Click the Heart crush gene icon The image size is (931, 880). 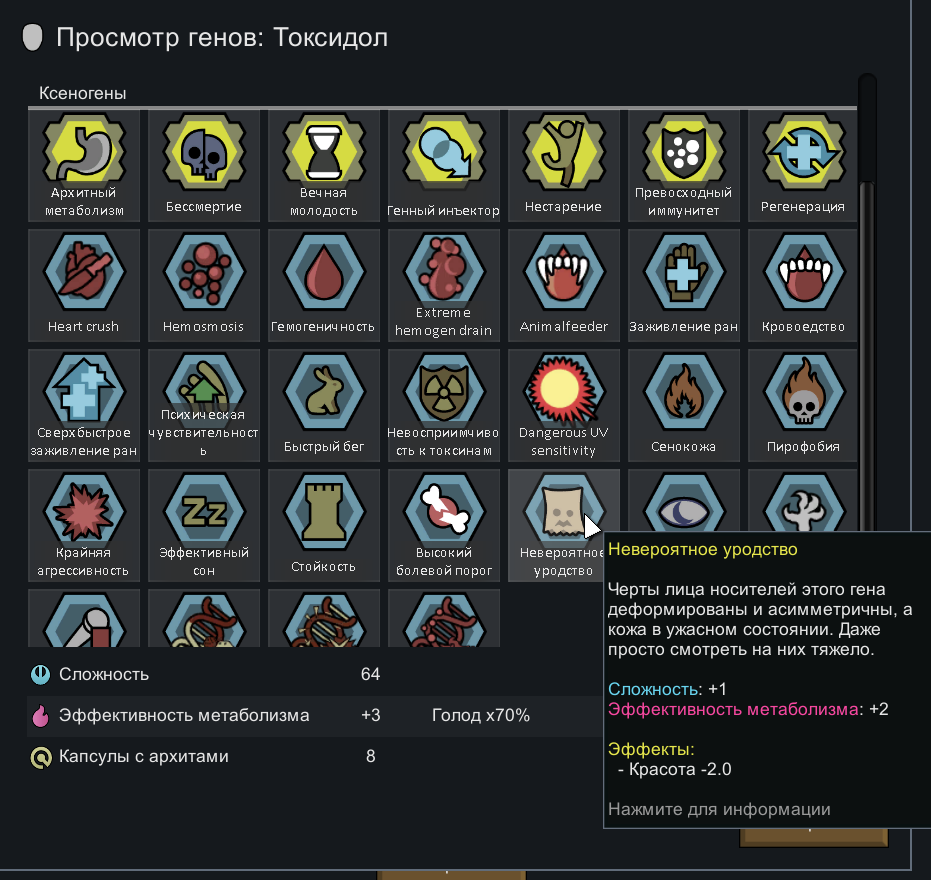84,286
